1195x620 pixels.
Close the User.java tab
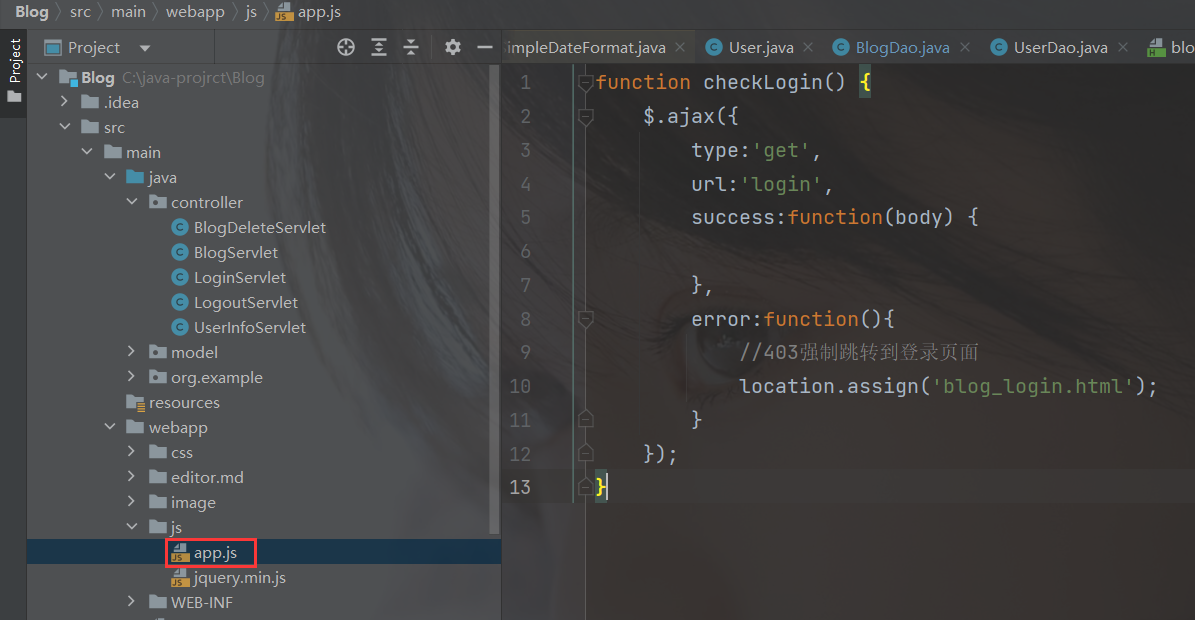[x=808, y=47]
